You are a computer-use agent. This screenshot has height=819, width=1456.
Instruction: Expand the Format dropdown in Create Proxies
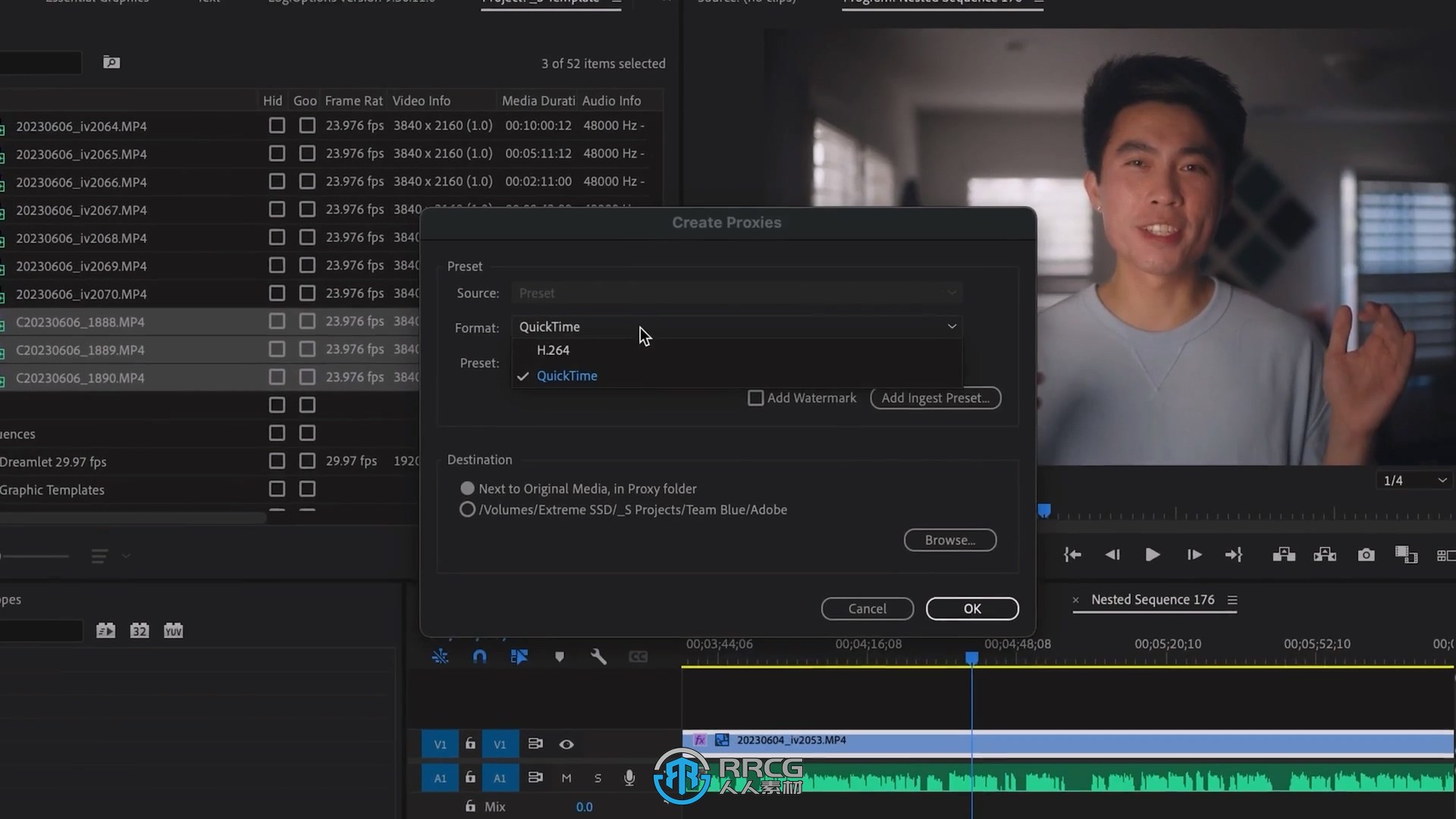737,327
